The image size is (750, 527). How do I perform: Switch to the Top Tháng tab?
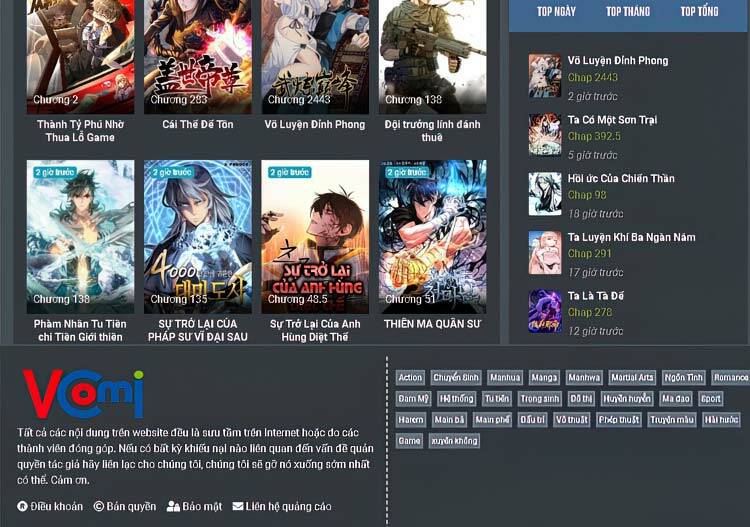(627, 12)
